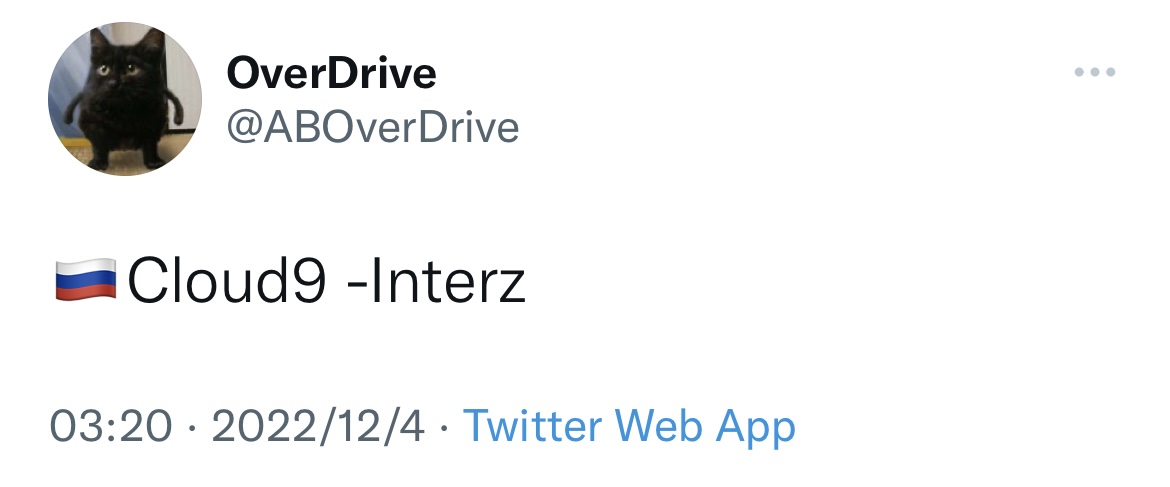Click the -Interz text in the tweet

pos(435,283)
